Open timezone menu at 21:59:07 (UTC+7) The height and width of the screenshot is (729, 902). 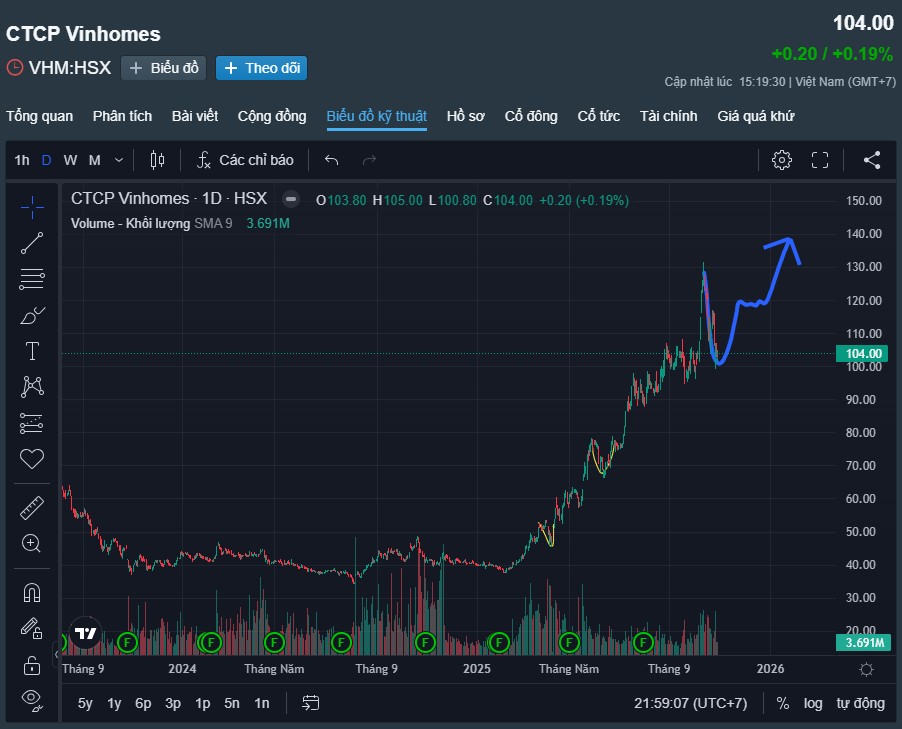pyautogui.click(x=690, y=703)
